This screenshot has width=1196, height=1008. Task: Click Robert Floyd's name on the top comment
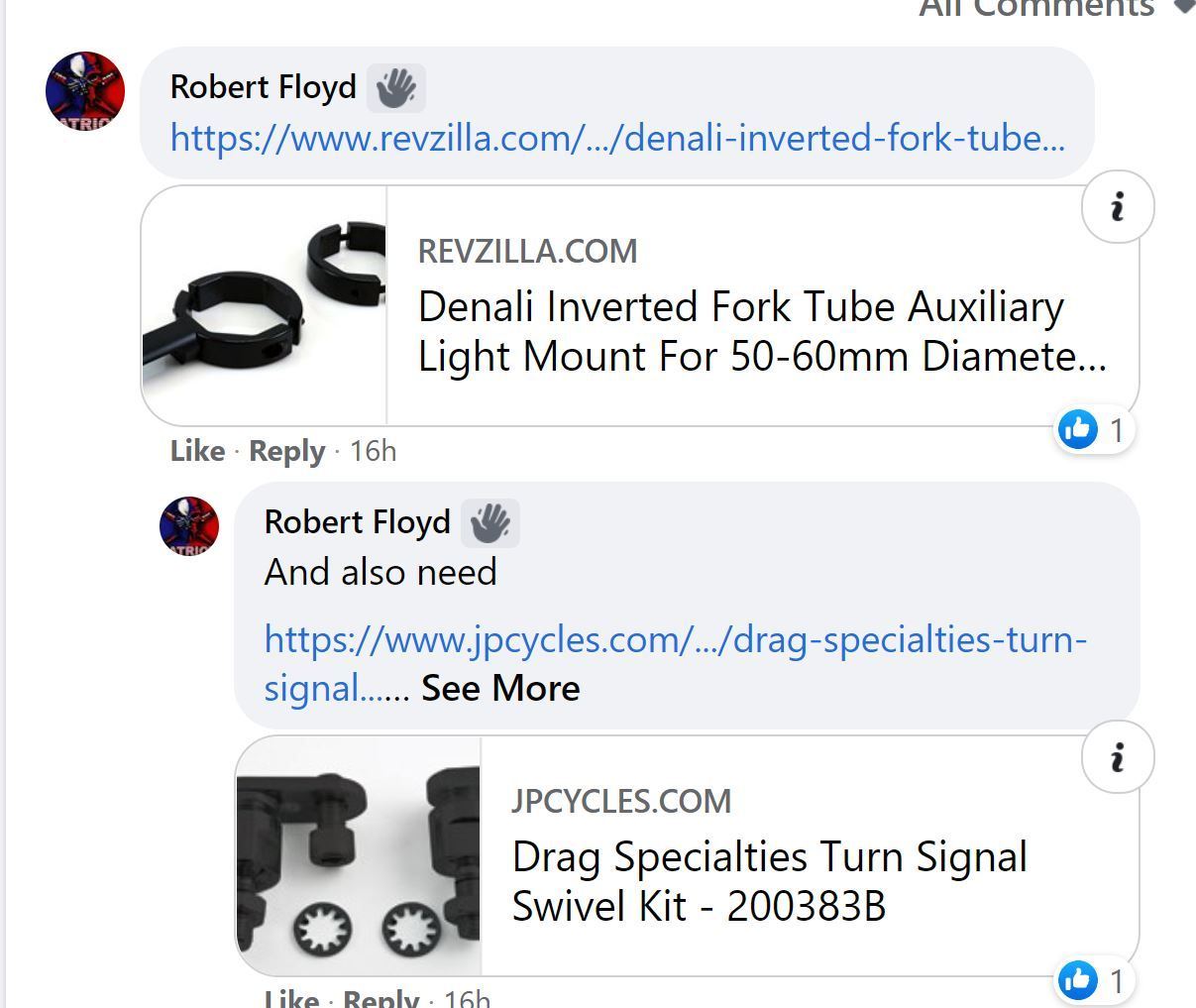pyautogui.click(x=263, y=87)
